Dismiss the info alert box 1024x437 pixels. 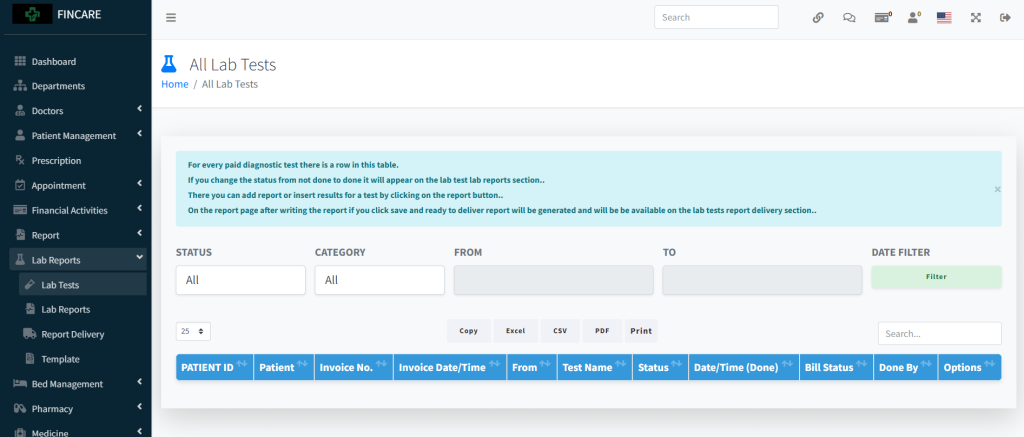coord(997,188)
